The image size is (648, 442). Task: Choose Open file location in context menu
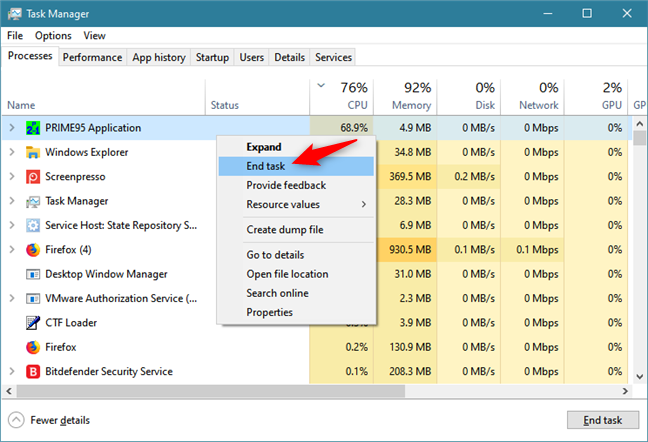[297, 274]
